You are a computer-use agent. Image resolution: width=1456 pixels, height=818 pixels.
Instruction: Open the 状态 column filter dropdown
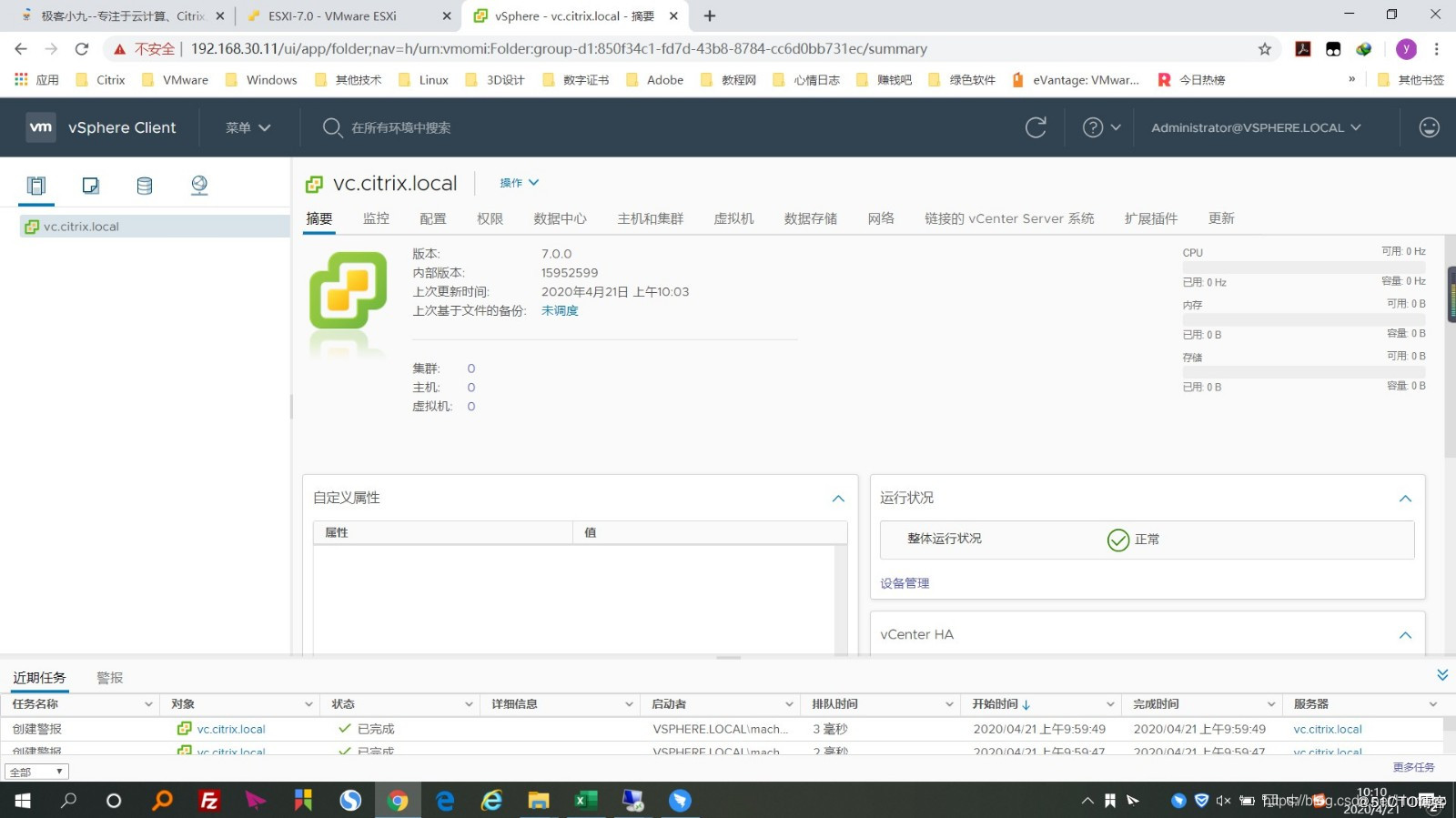tap(469, 704)
